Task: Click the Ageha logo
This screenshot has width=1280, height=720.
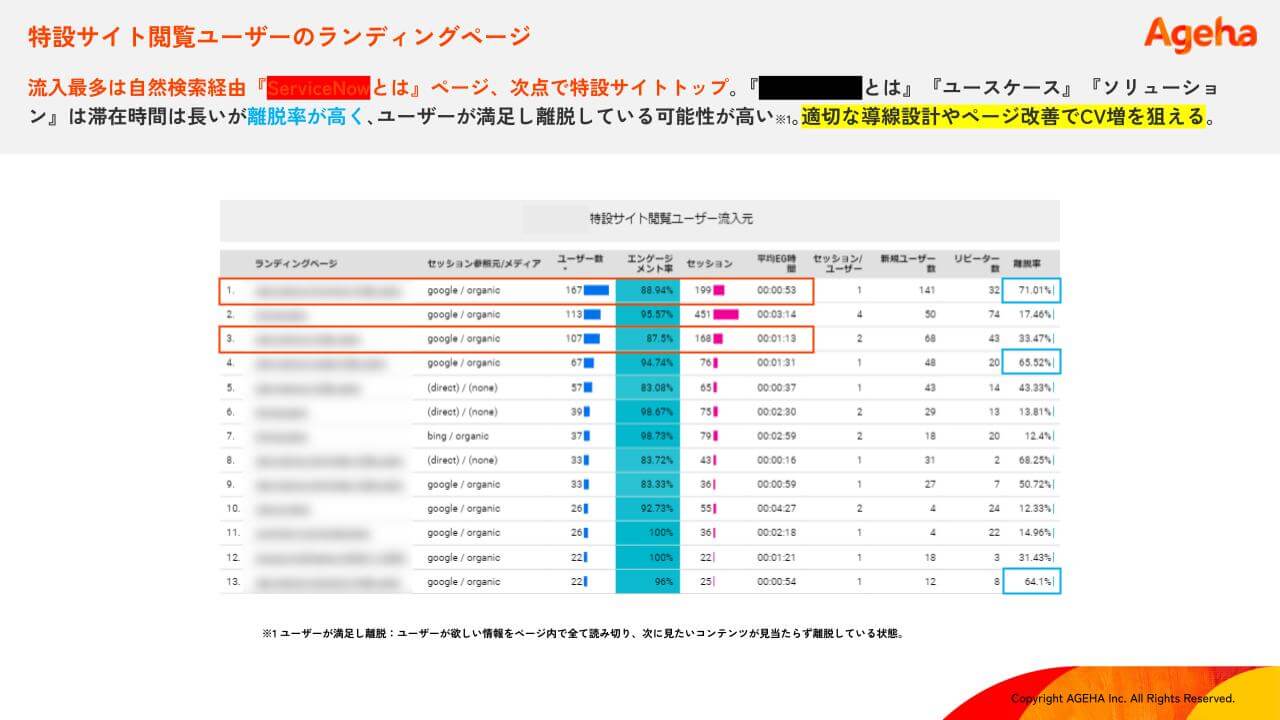Action: pyautogui.click(x=1200, y=35)
